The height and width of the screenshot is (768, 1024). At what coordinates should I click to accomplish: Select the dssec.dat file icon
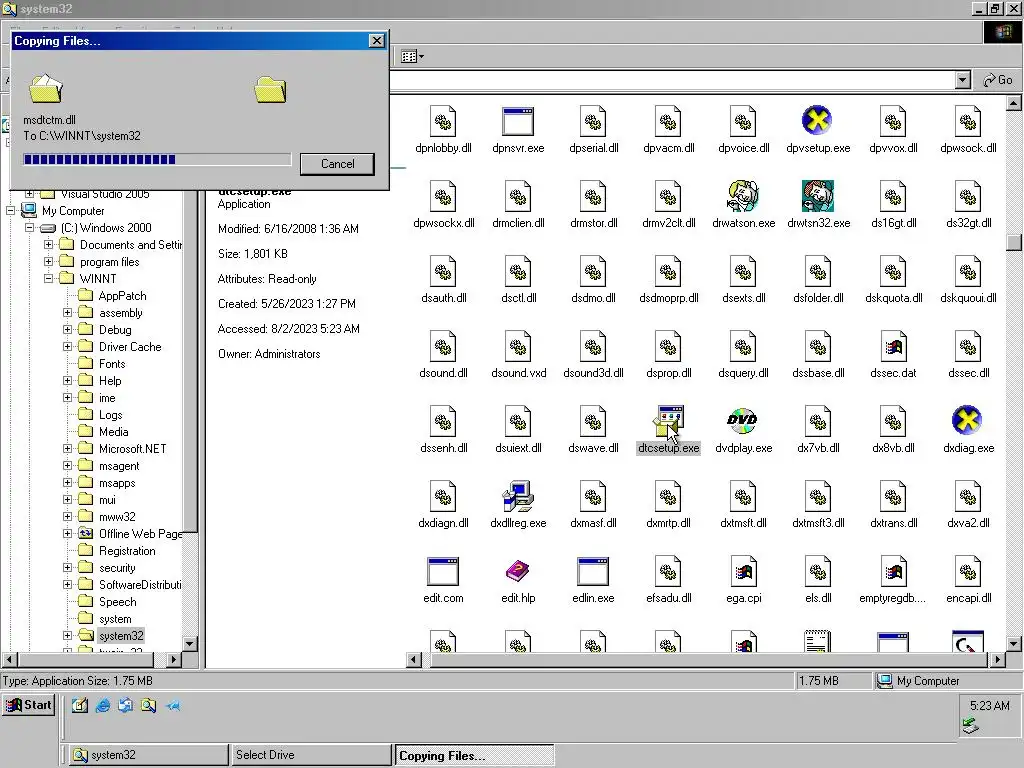coord(893,346)
